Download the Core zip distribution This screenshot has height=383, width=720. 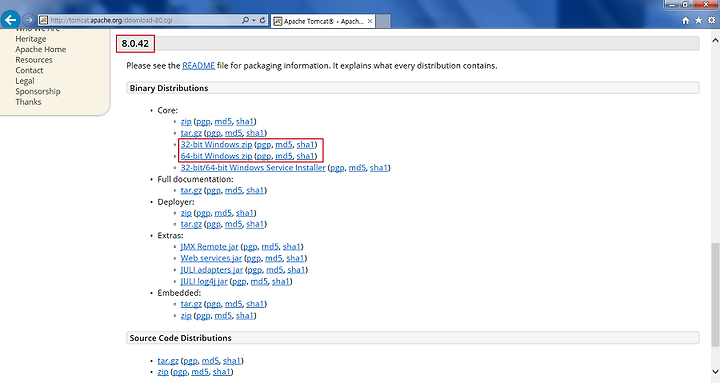coord(186,122)
